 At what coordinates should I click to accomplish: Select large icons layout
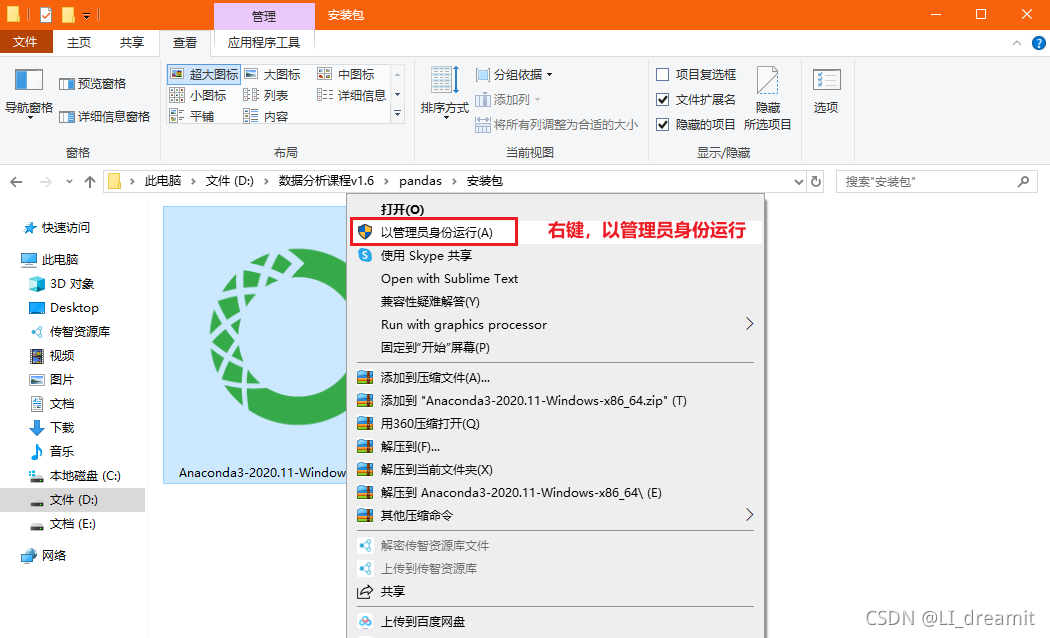273,74
